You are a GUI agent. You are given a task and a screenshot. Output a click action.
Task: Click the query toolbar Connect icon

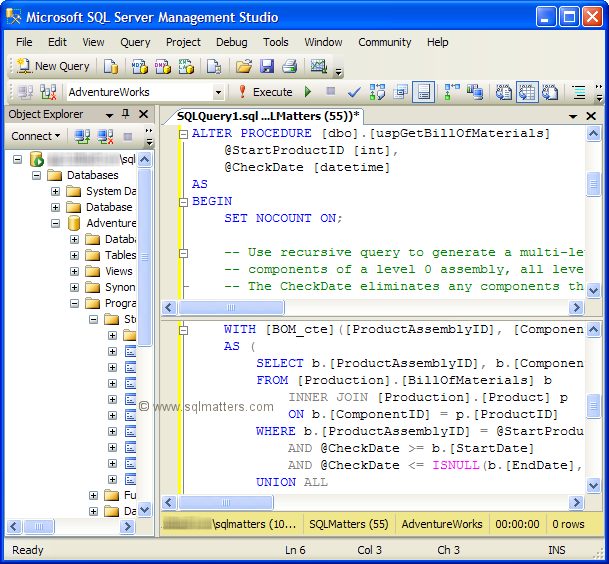(25, 92)
